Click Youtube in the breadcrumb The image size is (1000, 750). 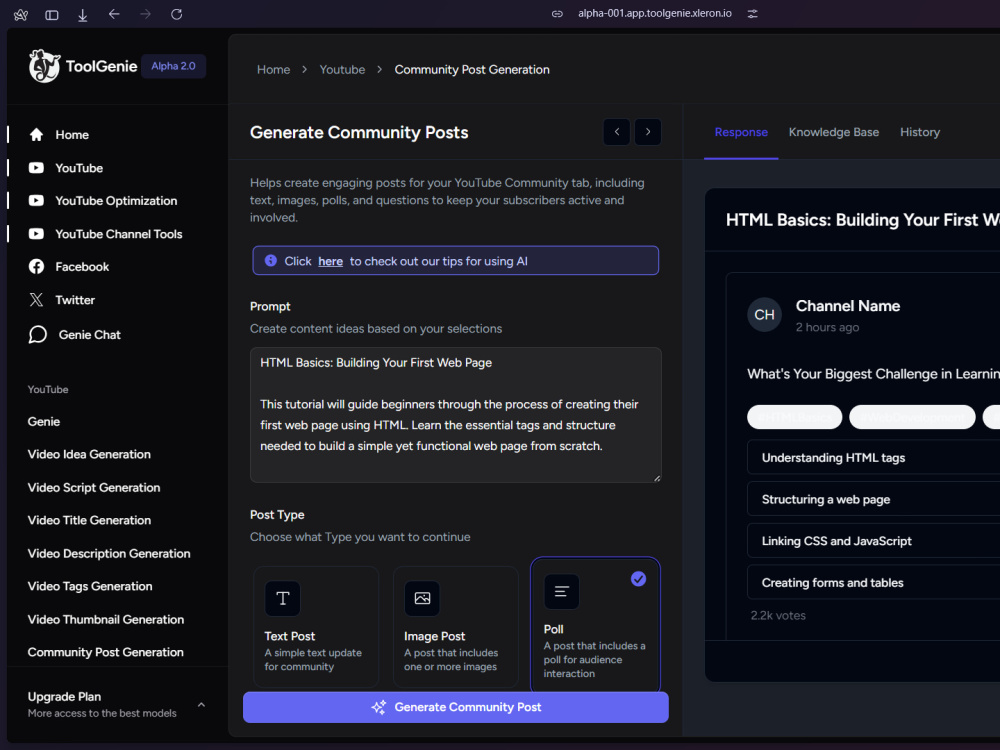coord(342,70)
